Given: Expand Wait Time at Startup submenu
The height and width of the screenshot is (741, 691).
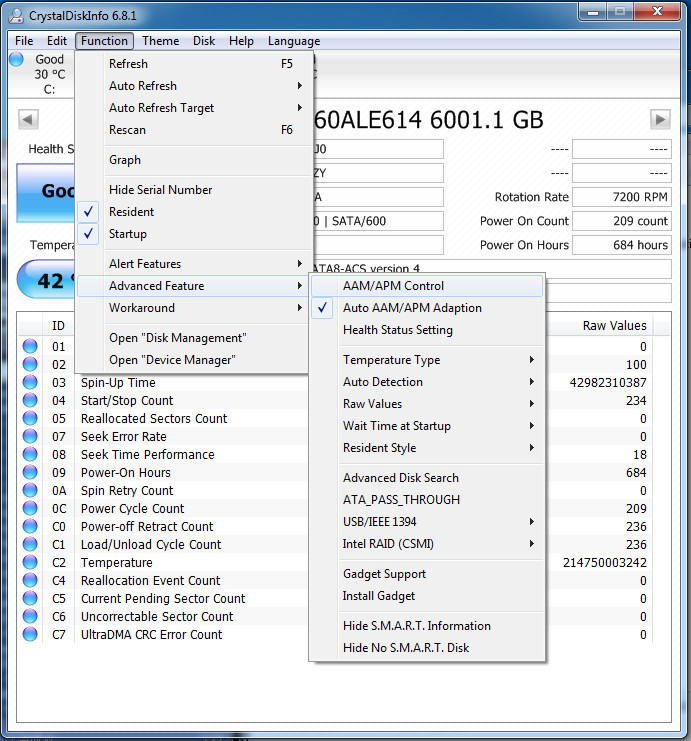Looking at the screenshot, I should tap(427, 426).
